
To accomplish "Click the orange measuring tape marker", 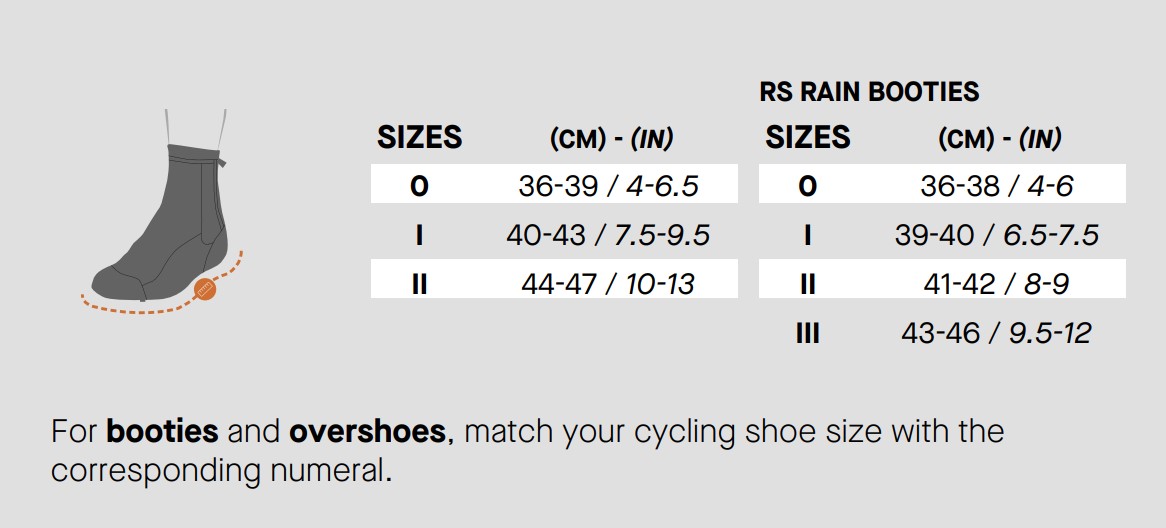I will pos(204,289).
